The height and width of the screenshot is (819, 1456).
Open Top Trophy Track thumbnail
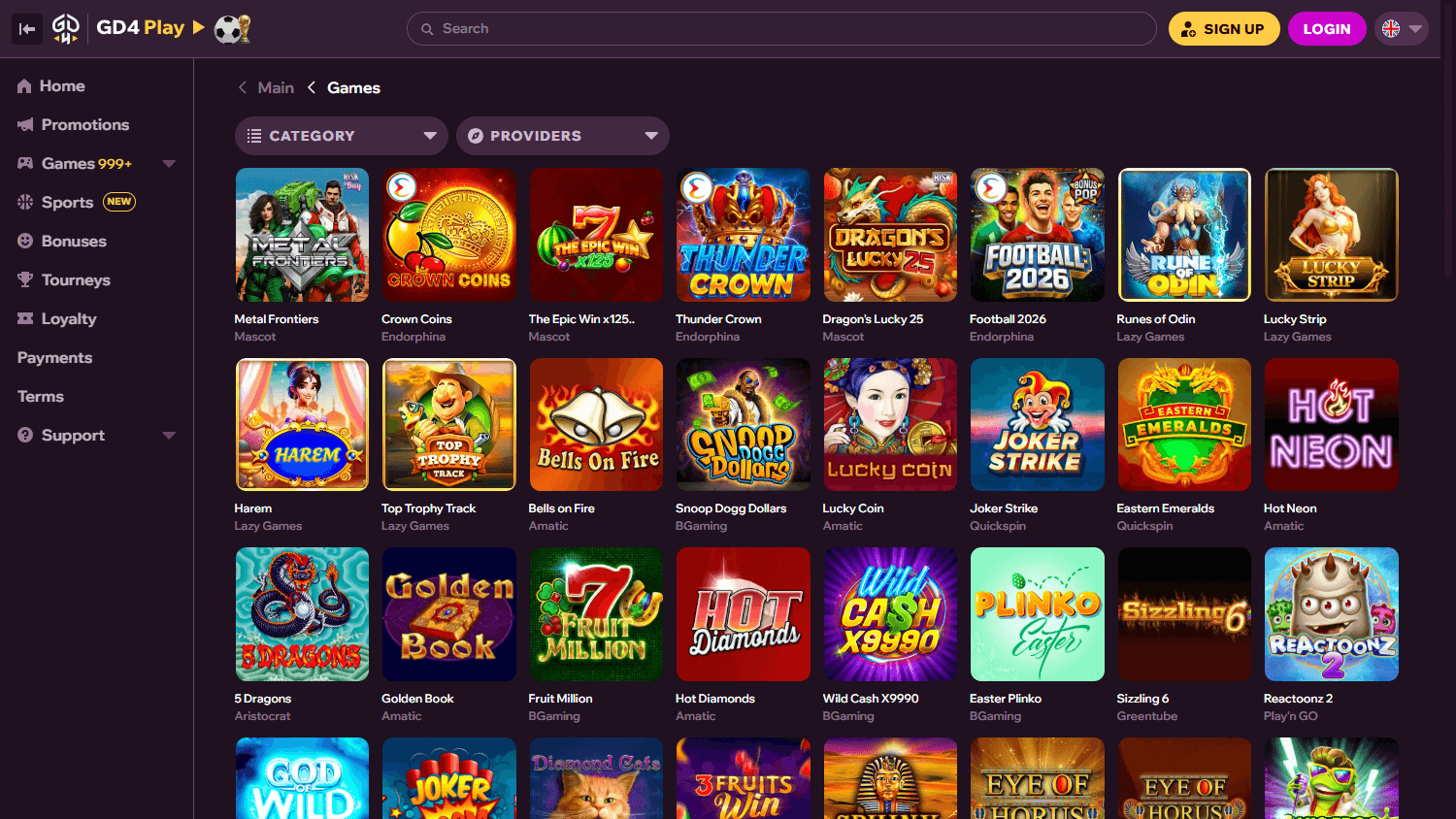449,424
